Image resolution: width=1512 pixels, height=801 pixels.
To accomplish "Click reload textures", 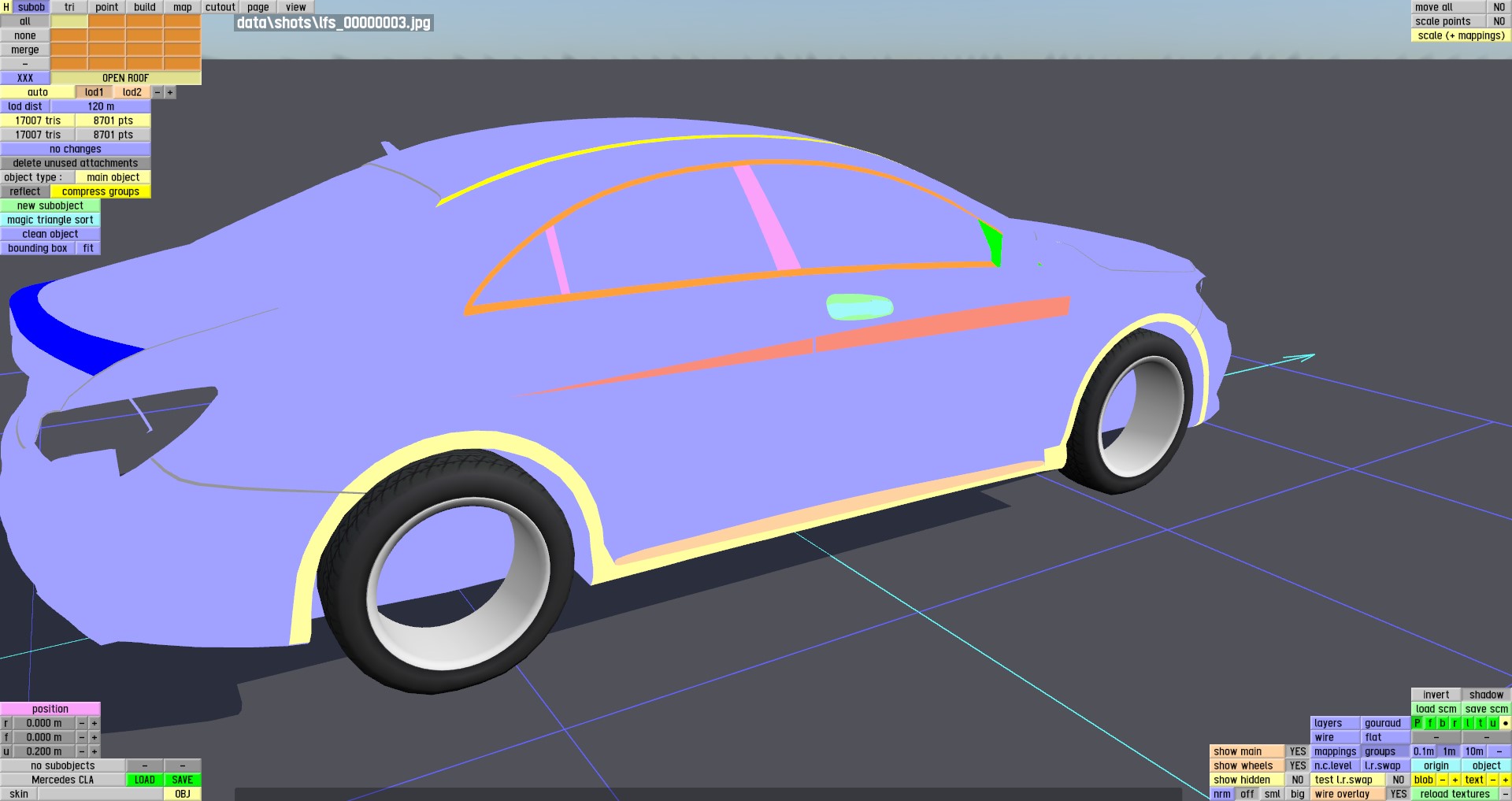I will point(1455,794).
